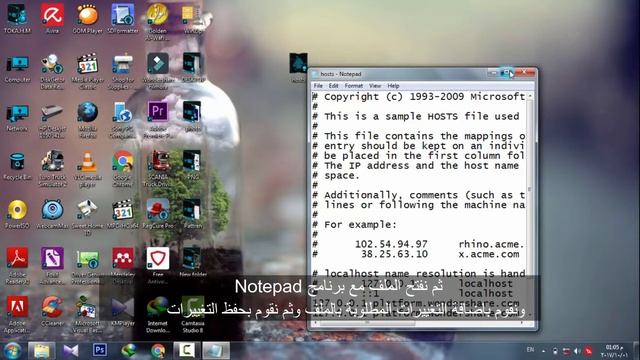This screenshot has height=360, width=640.
Task: Launch Media Player Classic desktop shortcut
Action: click(x=87, y=71)
